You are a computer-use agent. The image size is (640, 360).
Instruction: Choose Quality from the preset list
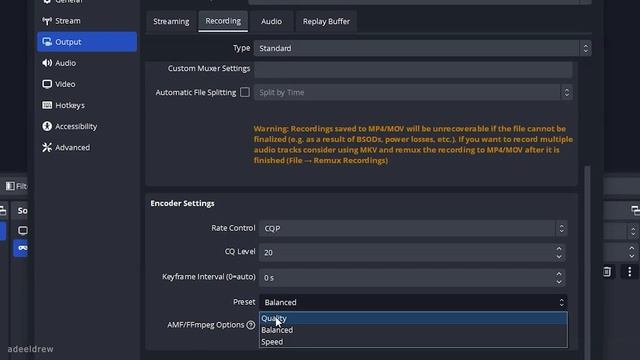pyautogui.click(x=413, y=318)
